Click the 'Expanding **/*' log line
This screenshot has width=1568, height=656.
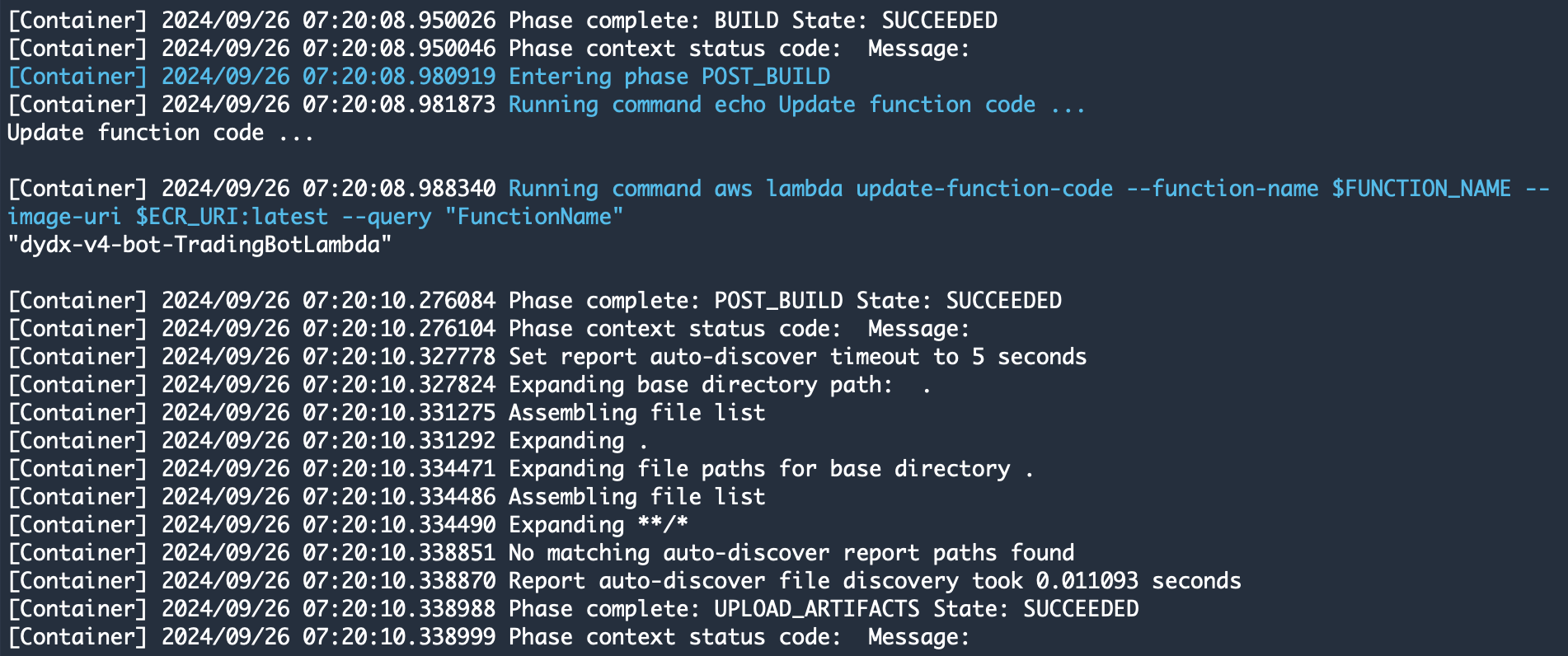click(x=347, y=525)
